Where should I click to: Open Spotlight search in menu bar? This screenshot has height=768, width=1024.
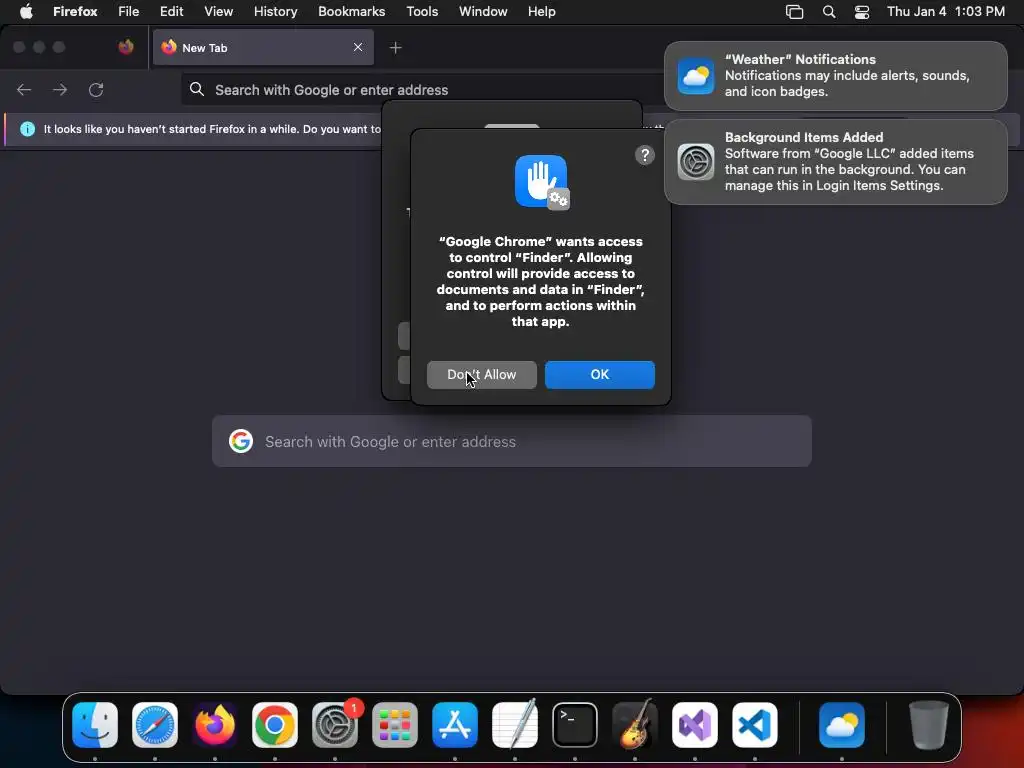point(829,11)
